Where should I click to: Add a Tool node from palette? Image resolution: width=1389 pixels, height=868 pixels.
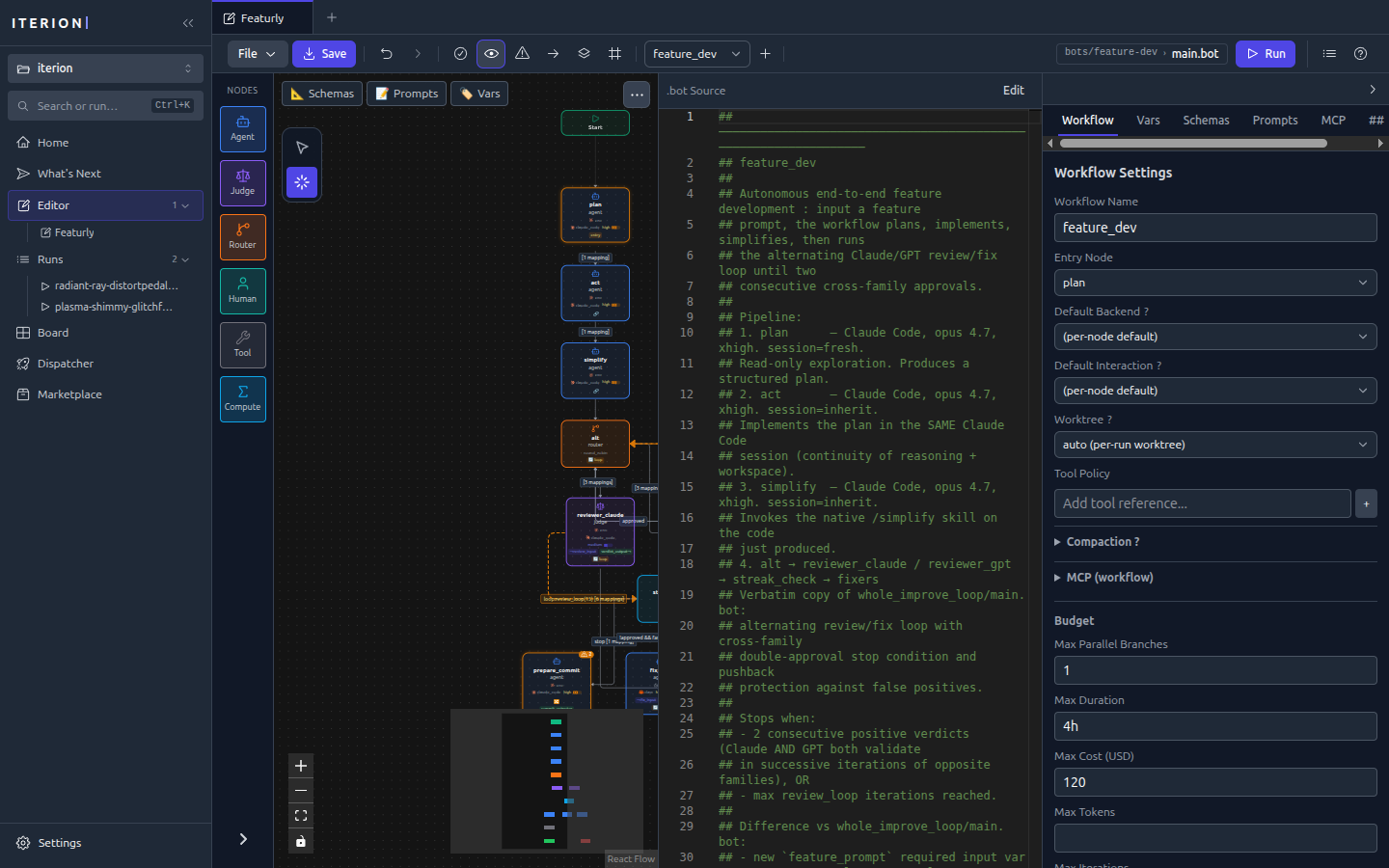(242, 345)
